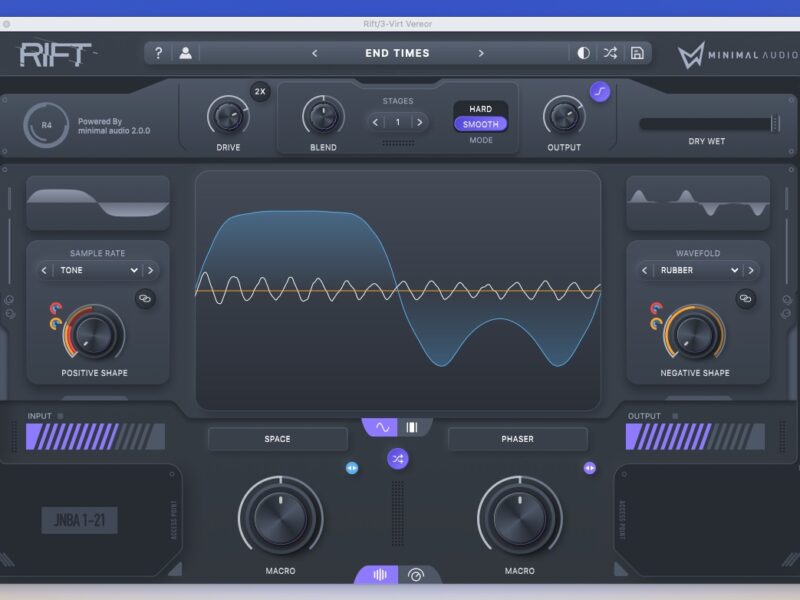
Task: Select the SMOOTH mode option
Action: tap(480, 125)
